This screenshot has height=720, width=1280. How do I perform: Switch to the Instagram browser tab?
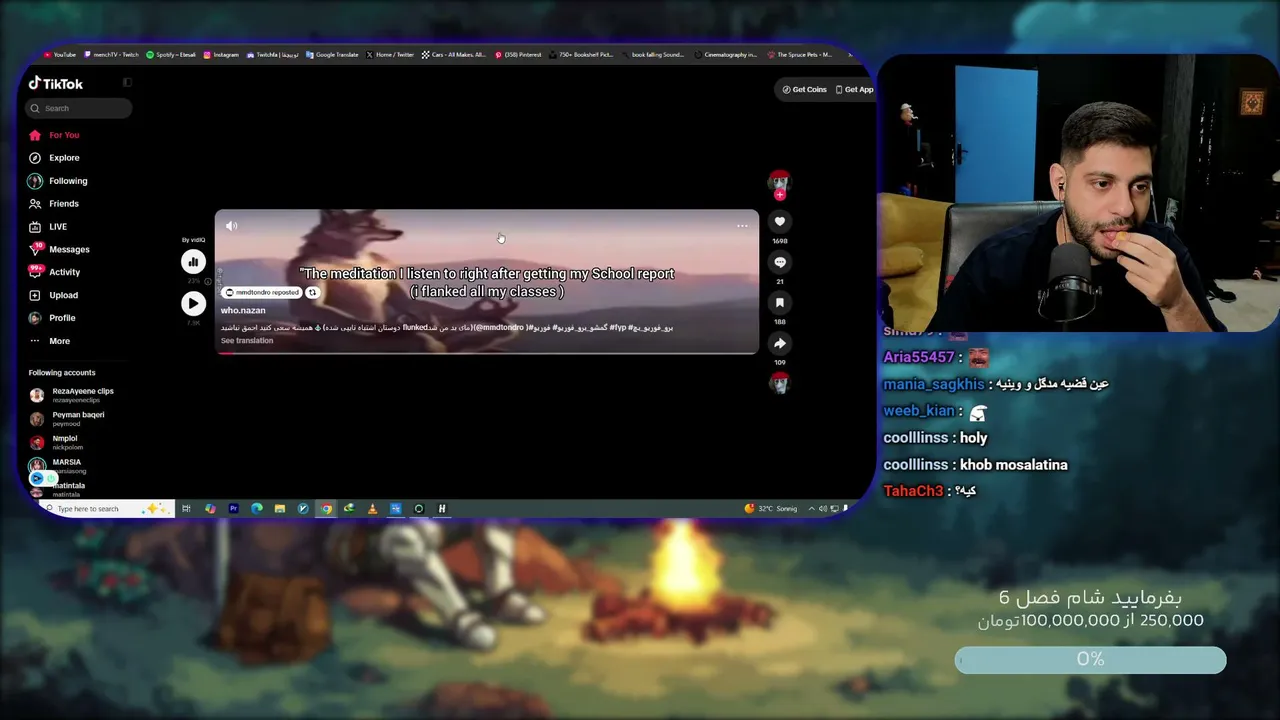[221, 55]
